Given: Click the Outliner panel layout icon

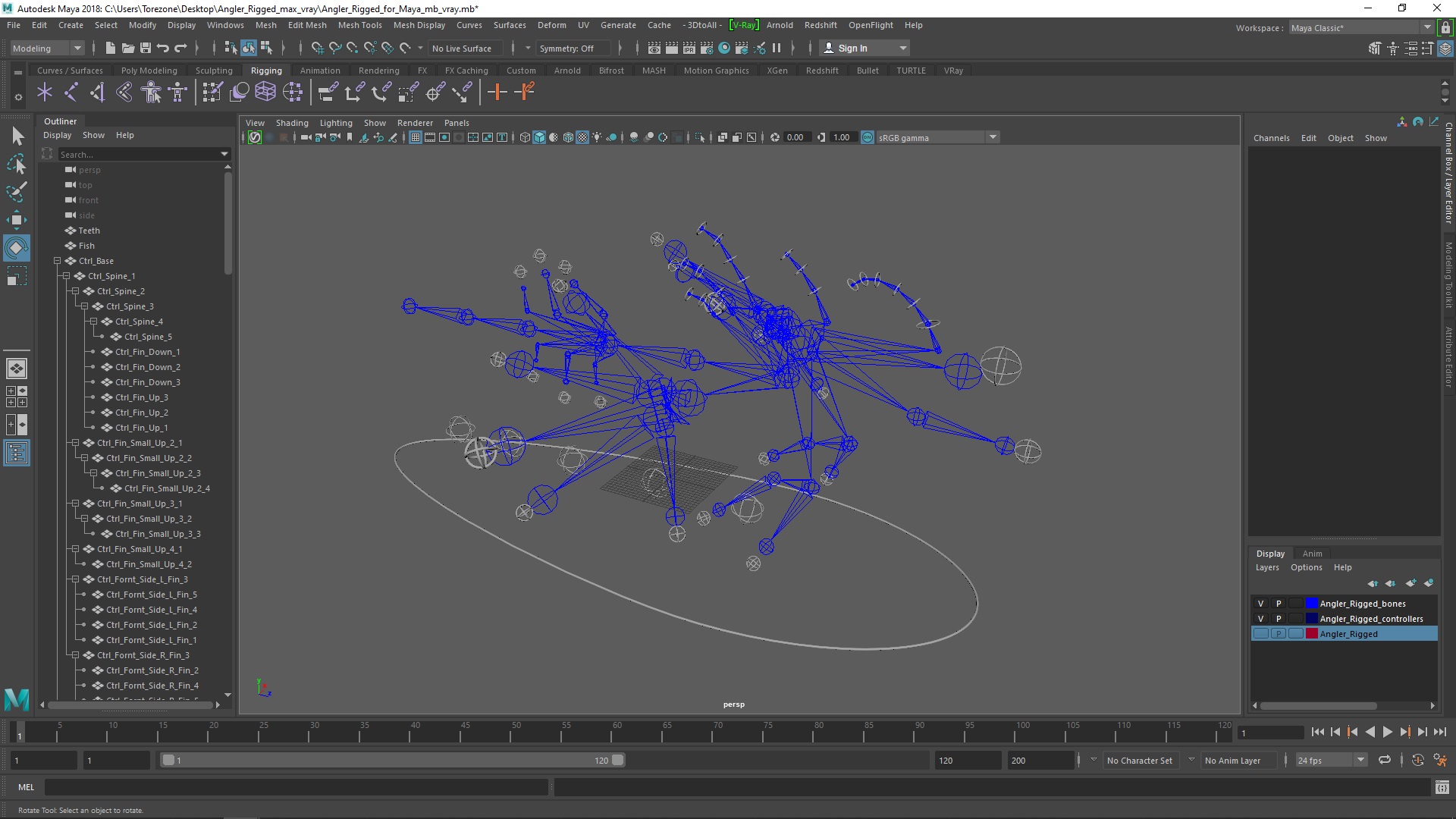Looking at the screenshot, I should tap(17, 453).
